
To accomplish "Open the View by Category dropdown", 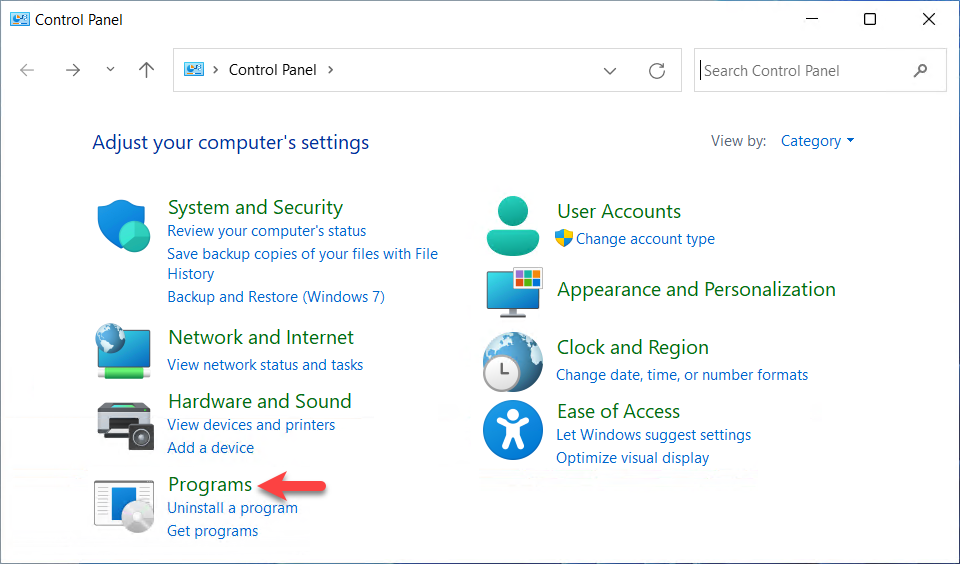I will pos(817,141).
